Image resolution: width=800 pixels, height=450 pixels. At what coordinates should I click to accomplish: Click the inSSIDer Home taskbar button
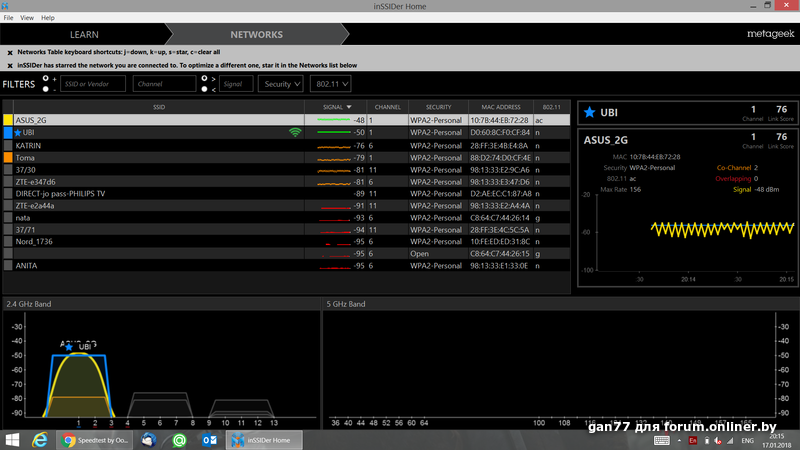pyautogui.click(x=264, y=440)
